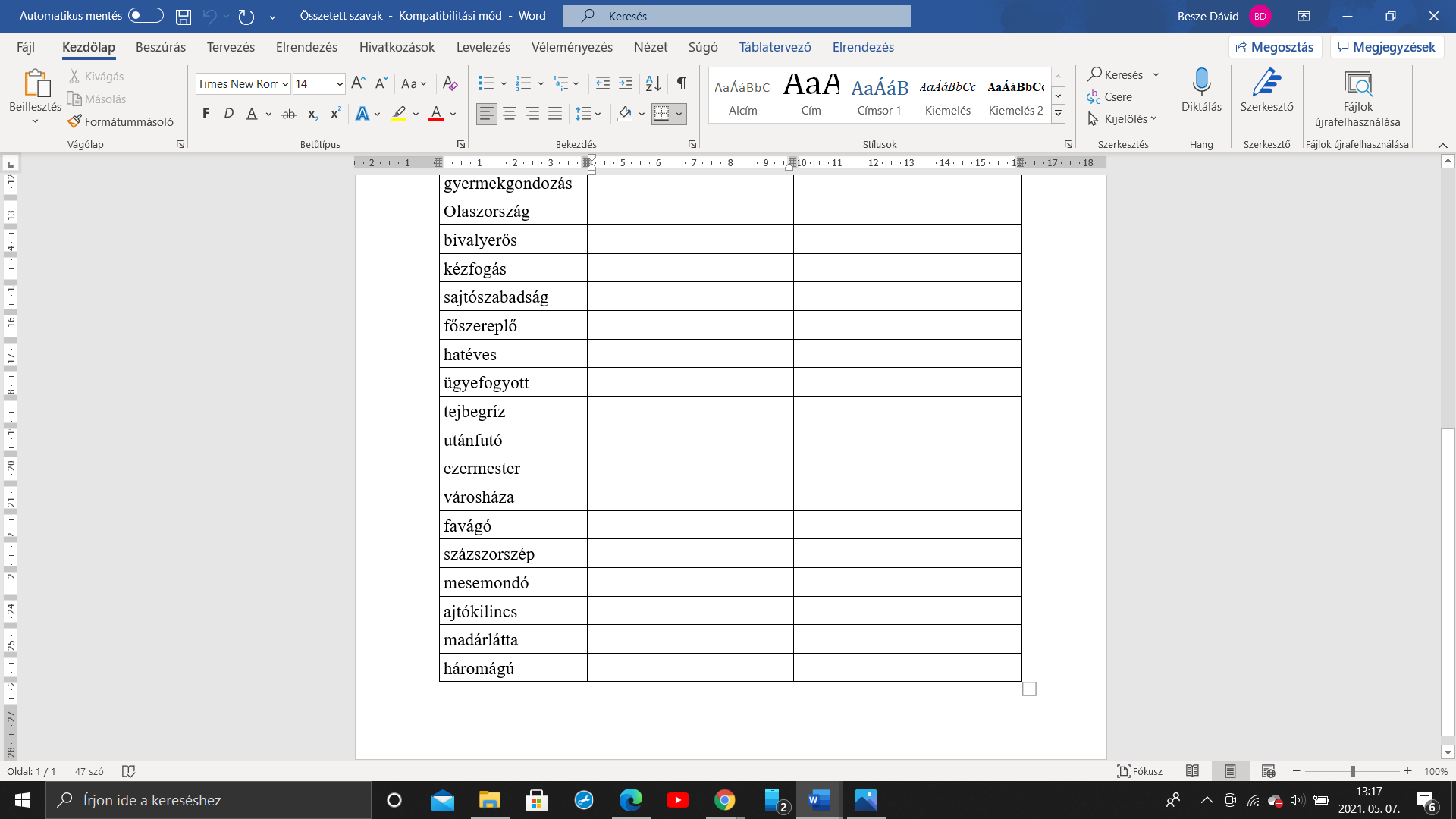The image size is (1456, 819).
Task: Toggle italic (D) formatting
Action: click(228, 114)
